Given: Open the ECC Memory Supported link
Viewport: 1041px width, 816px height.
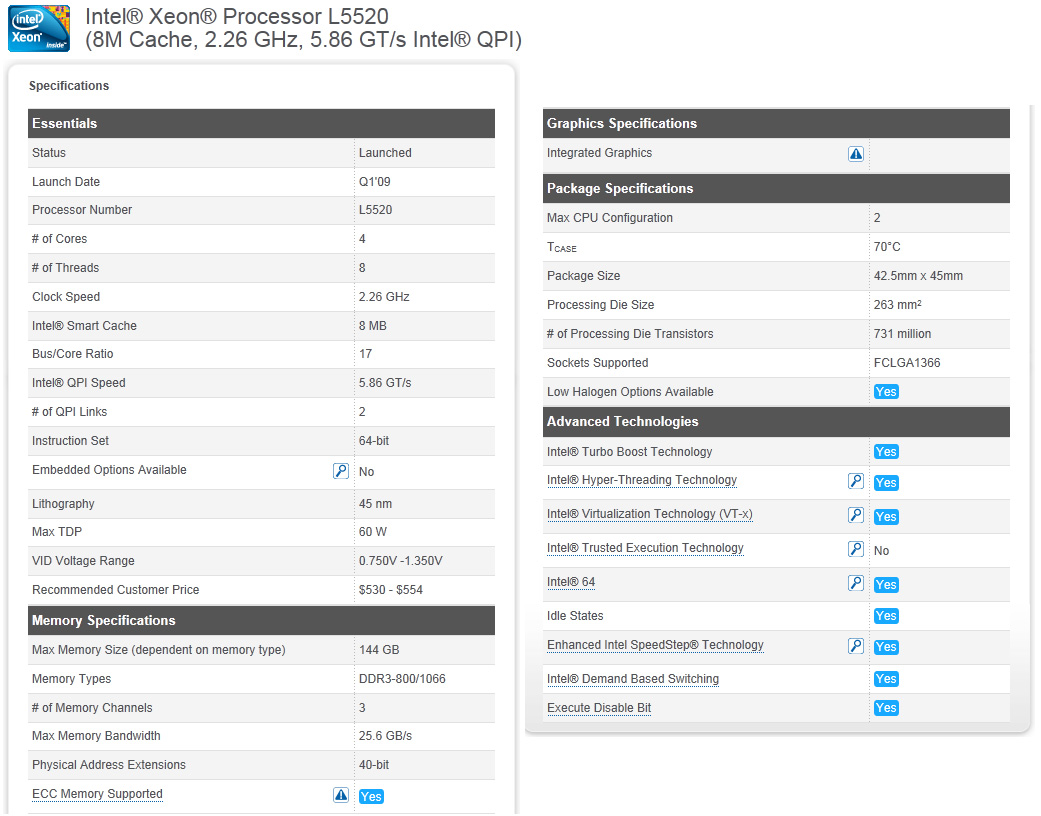Looking at the screenshot, I should coord(97,794).
